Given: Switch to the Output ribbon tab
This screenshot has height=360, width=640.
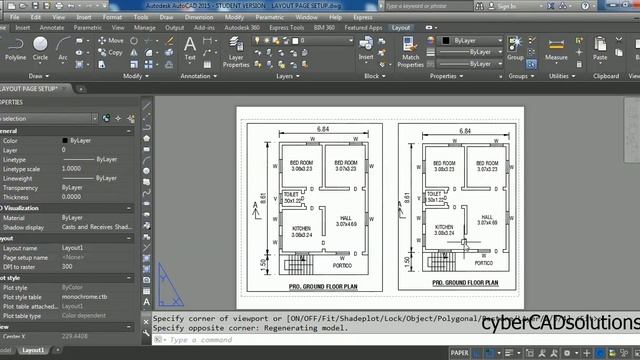Looking at the screenshot, I should 175,27.
